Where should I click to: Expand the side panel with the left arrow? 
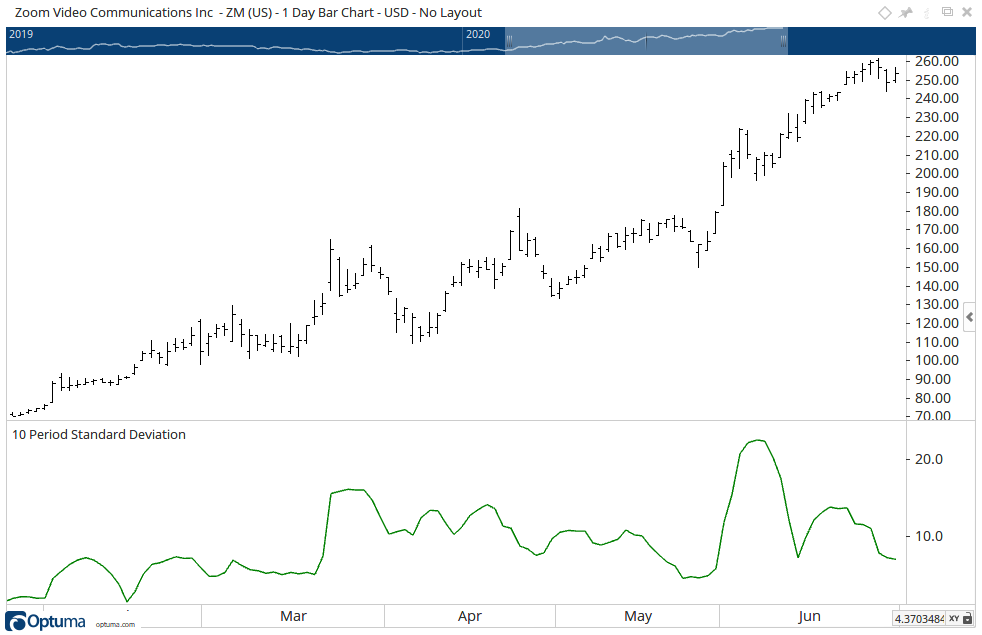point(969,318)
